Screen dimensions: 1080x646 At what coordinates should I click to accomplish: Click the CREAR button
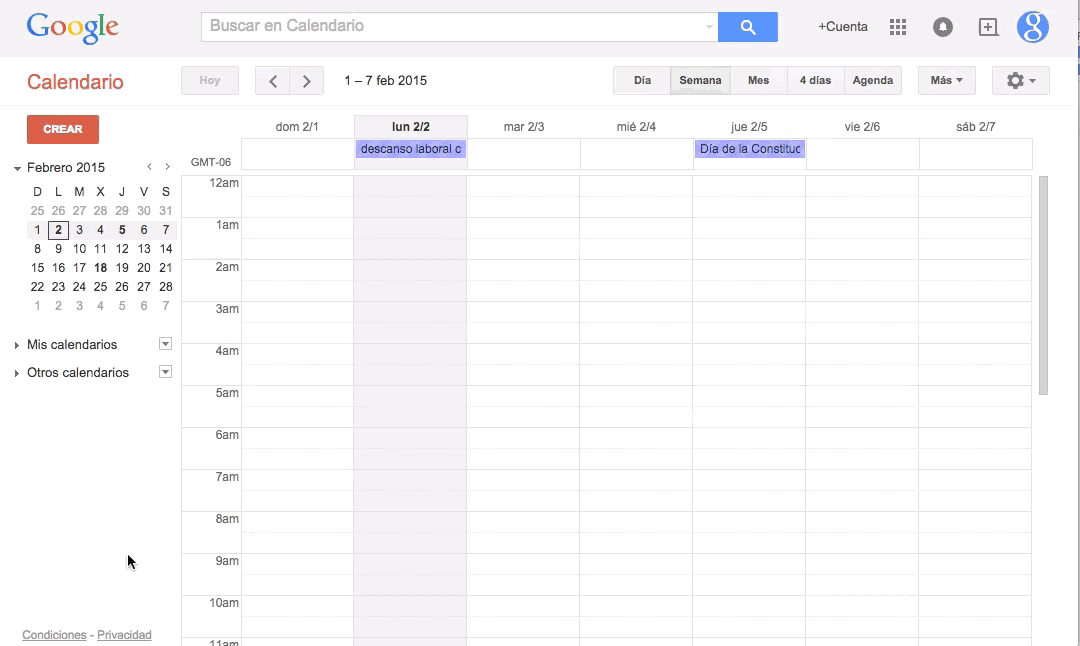point(62,129)
